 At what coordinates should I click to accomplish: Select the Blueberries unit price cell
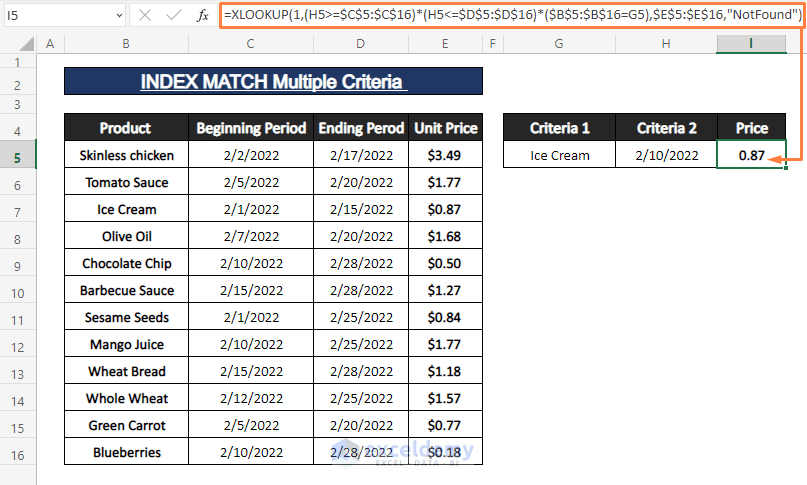tap(445, 452)
